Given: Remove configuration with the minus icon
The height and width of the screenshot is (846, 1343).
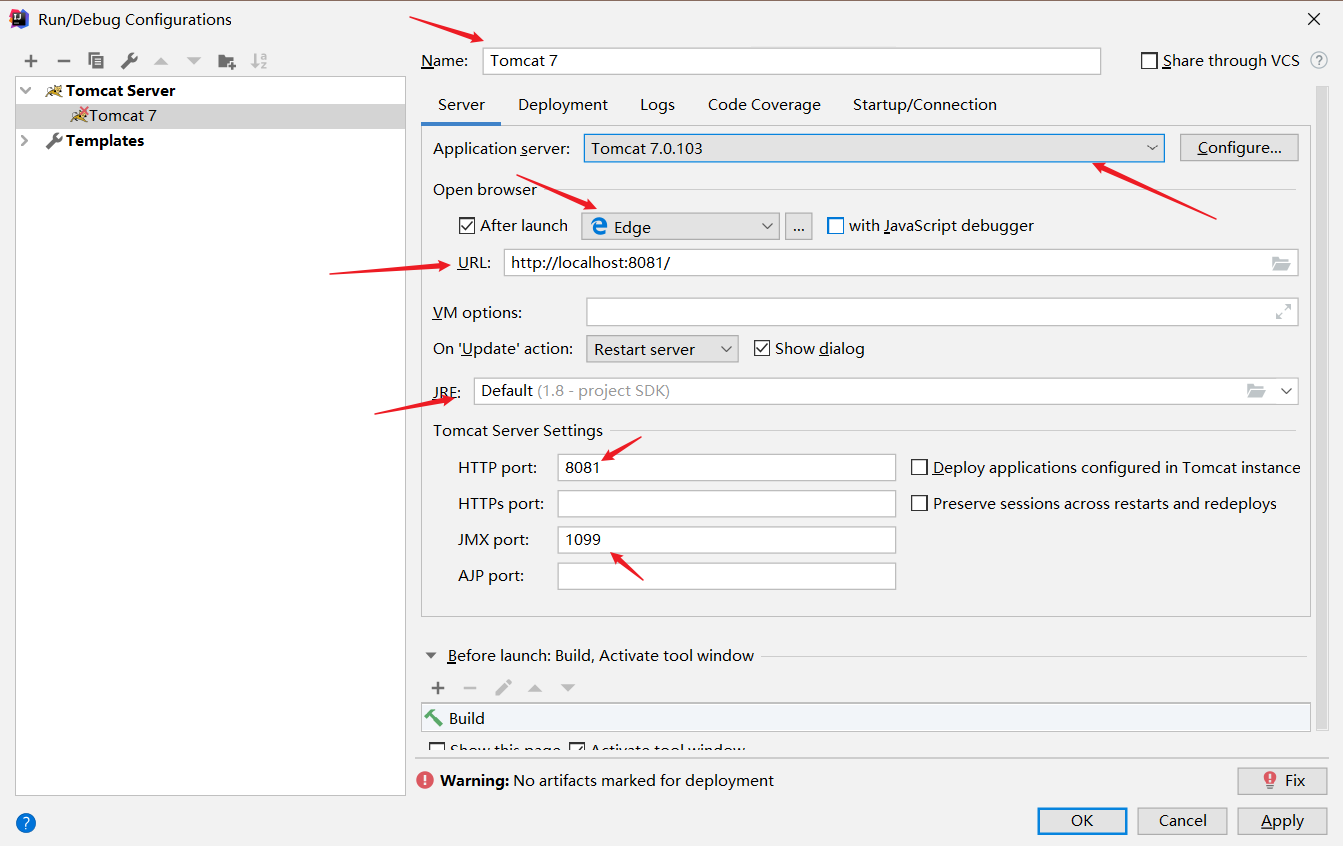Looking at the screenshot, I should click(x=63, y=61).
